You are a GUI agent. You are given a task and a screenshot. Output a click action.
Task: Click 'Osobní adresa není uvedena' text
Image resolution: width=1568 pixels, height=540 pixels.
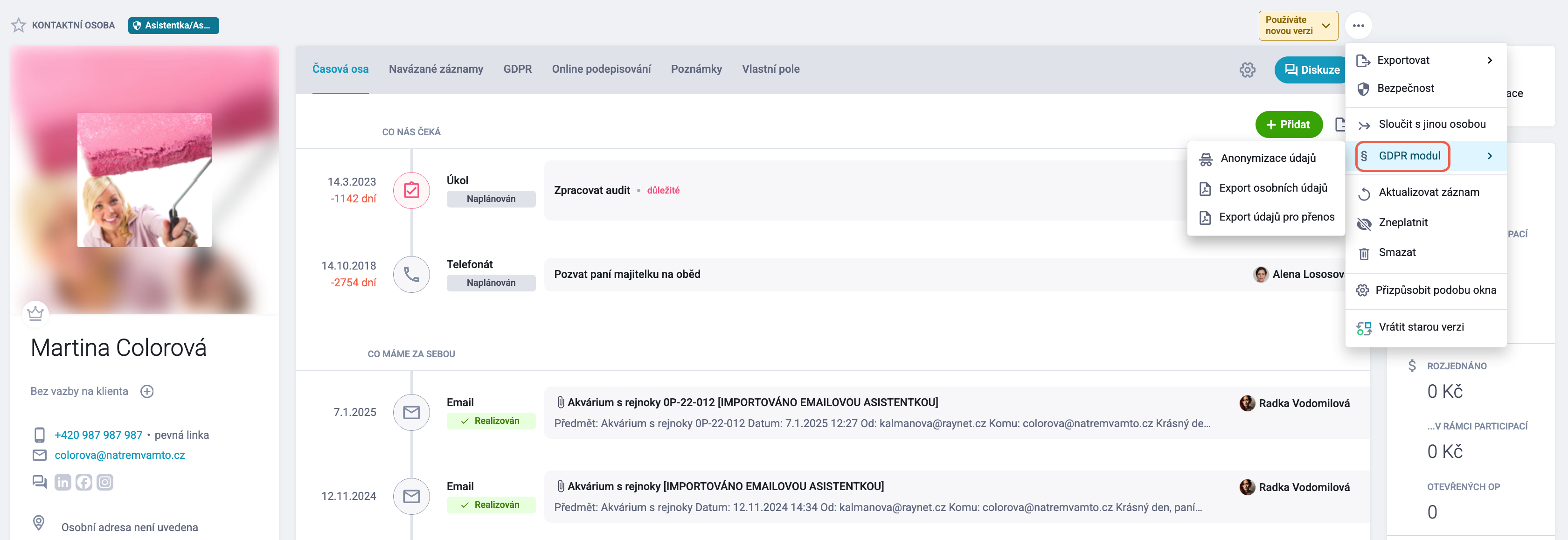pyautogui.click(x=130, y=528)
